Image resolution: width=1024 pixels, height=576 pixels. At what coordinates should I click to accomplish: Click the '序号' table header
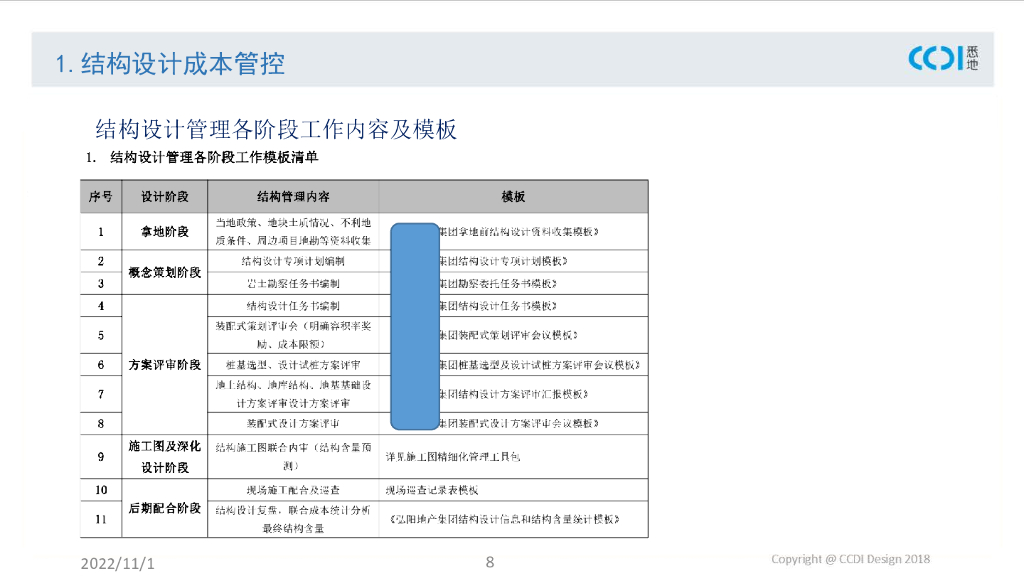pos(101,197)
